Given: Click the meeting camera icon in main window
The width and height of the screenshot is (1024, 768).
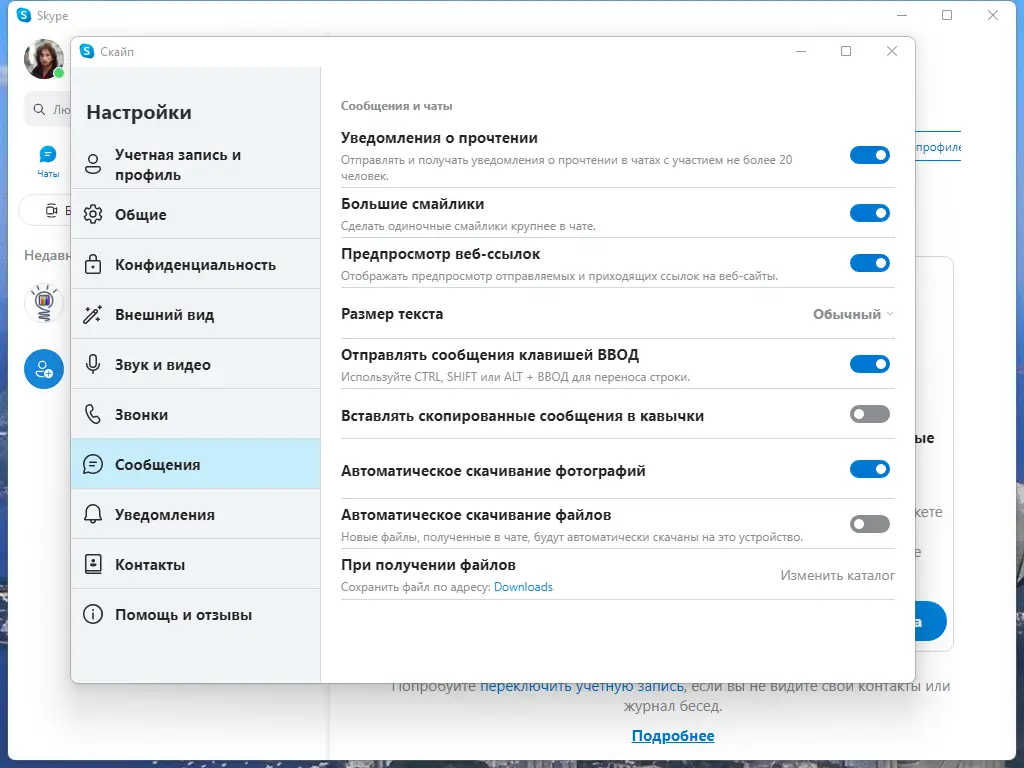Looking at the screenshot, I should pyautogui.click(x=51, y=210).
